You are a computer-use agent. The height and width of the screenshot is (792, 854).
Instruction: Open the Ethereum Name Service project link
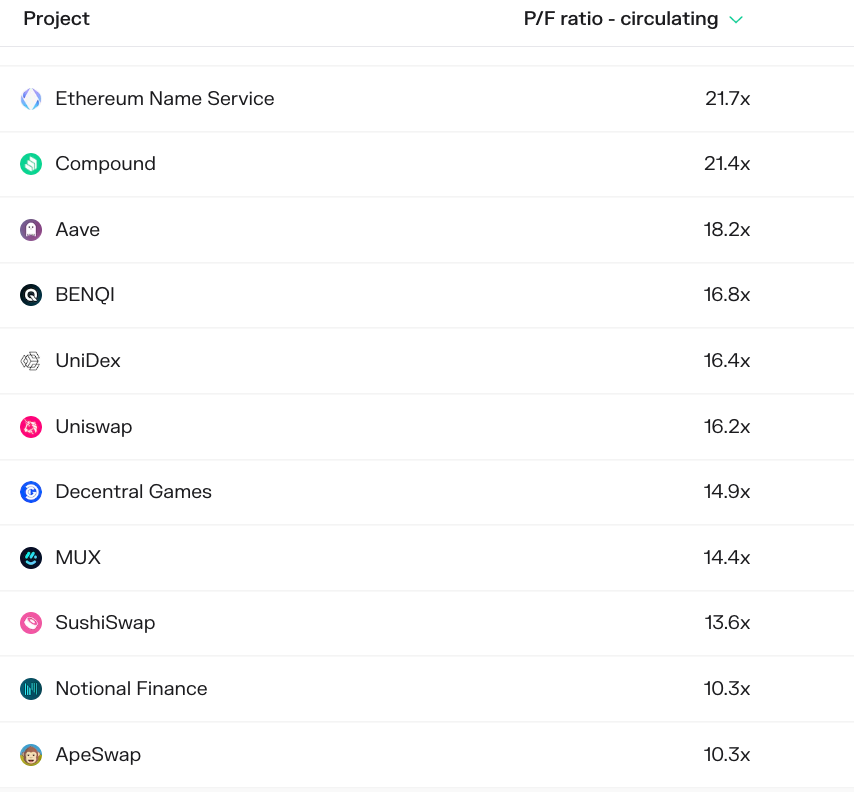165,99
